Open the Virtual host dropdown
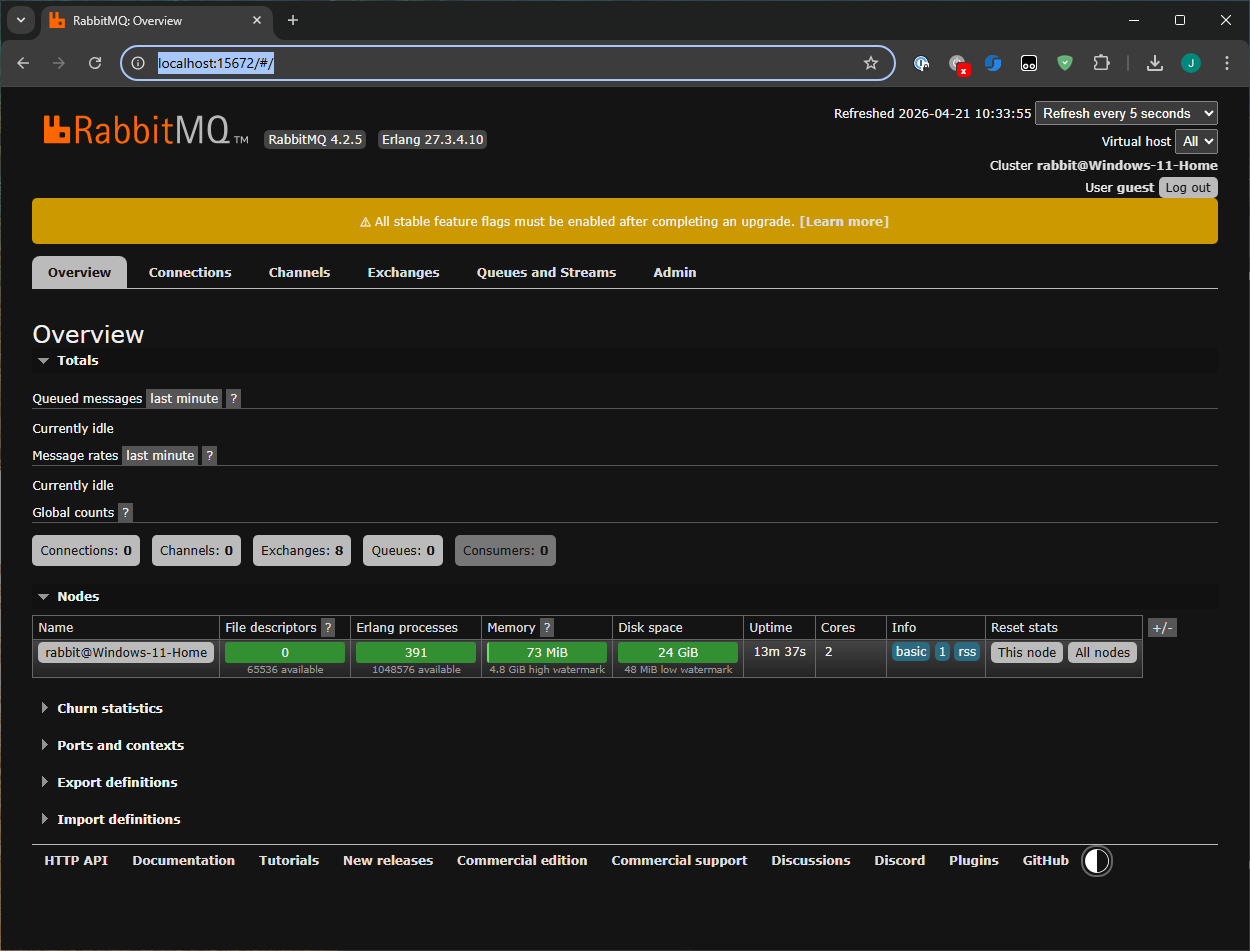Viewport: 1250px width, 951px height. [1196, 141]
